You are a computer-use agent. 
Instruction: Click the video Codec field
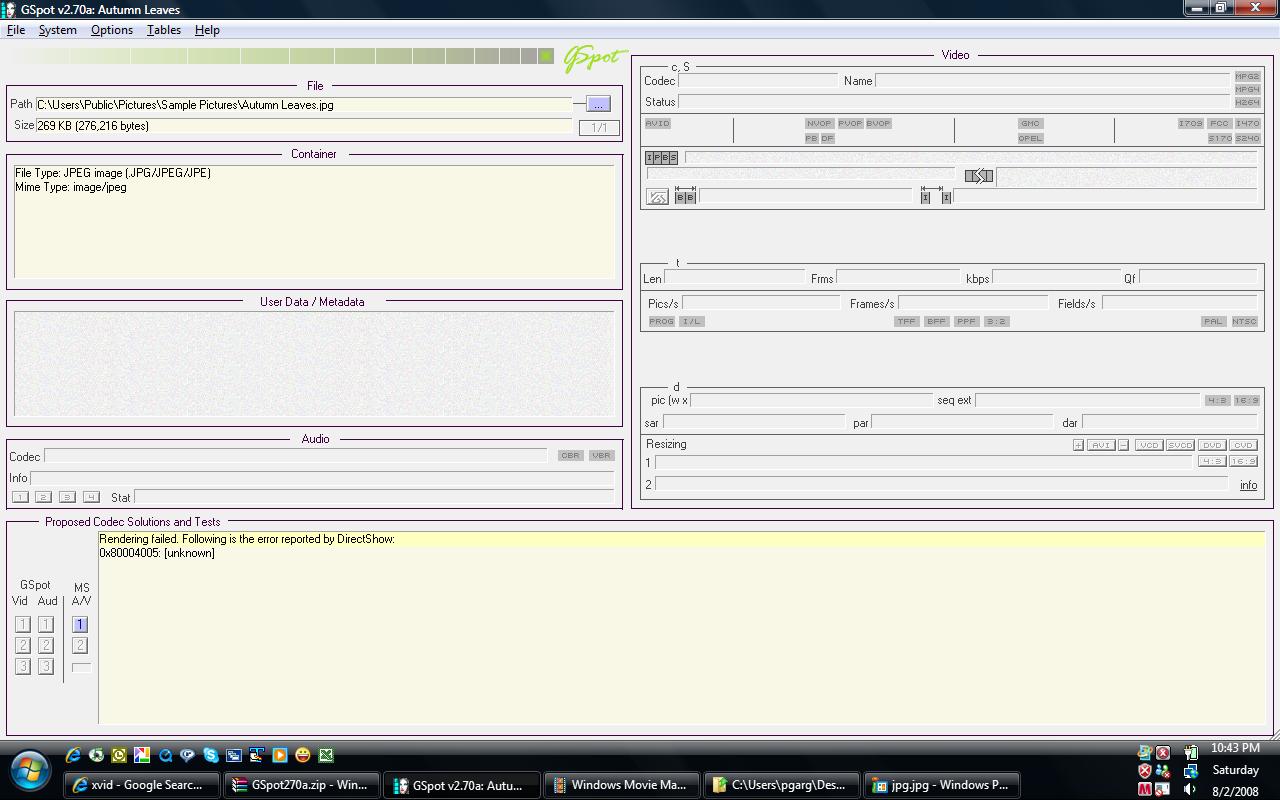point(758,80)
